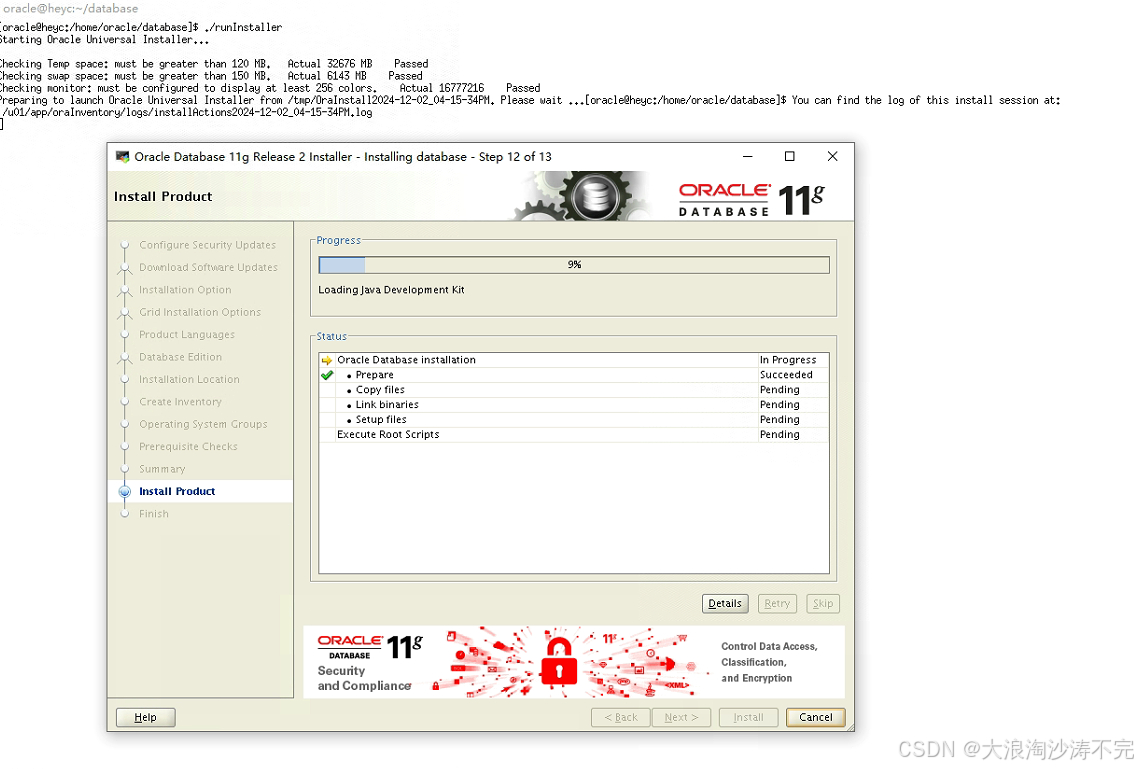
Task: Click the Details button
Action: tap(724, 604)
